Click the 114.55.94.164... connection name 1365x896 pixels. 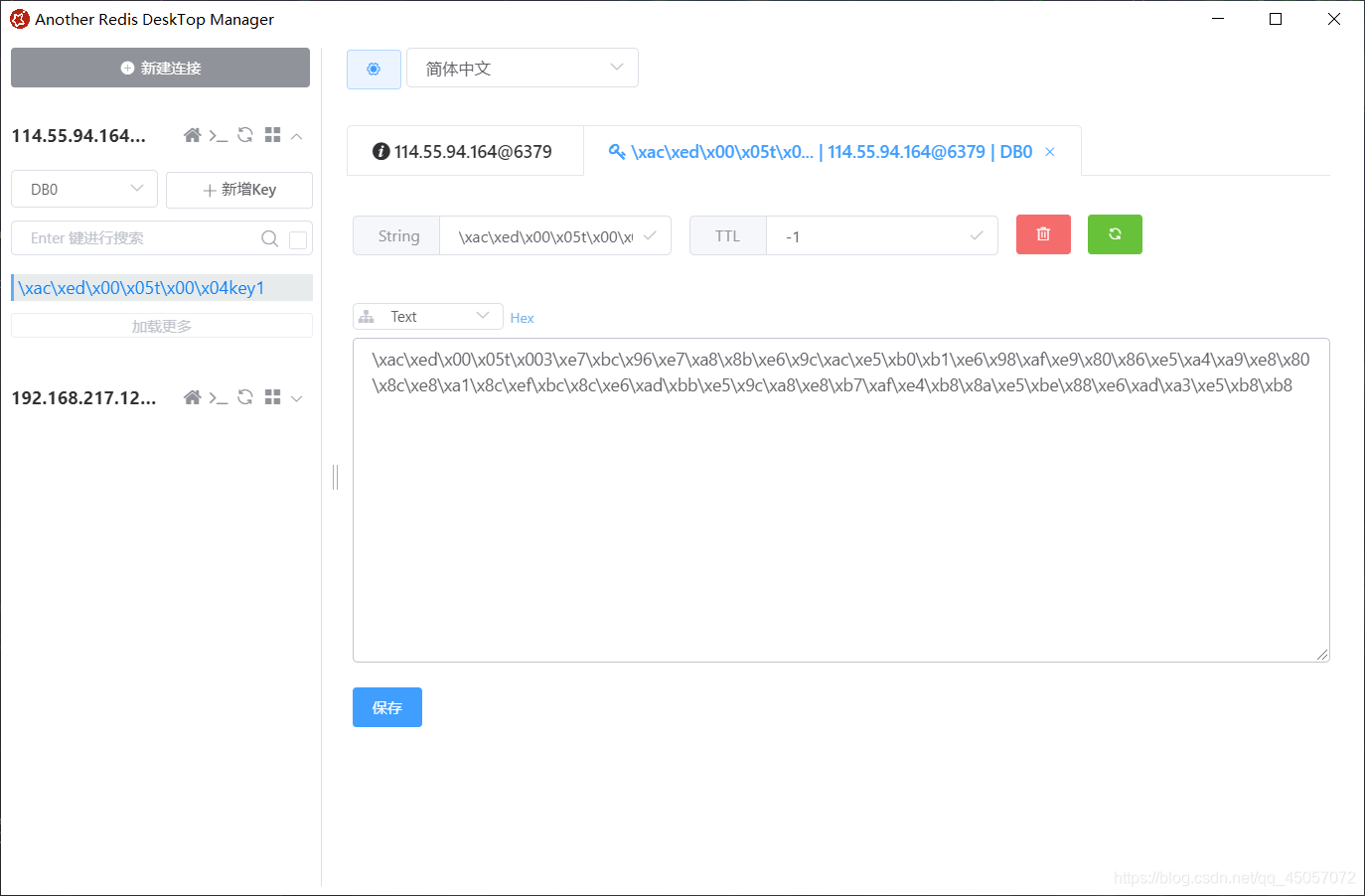78,136
